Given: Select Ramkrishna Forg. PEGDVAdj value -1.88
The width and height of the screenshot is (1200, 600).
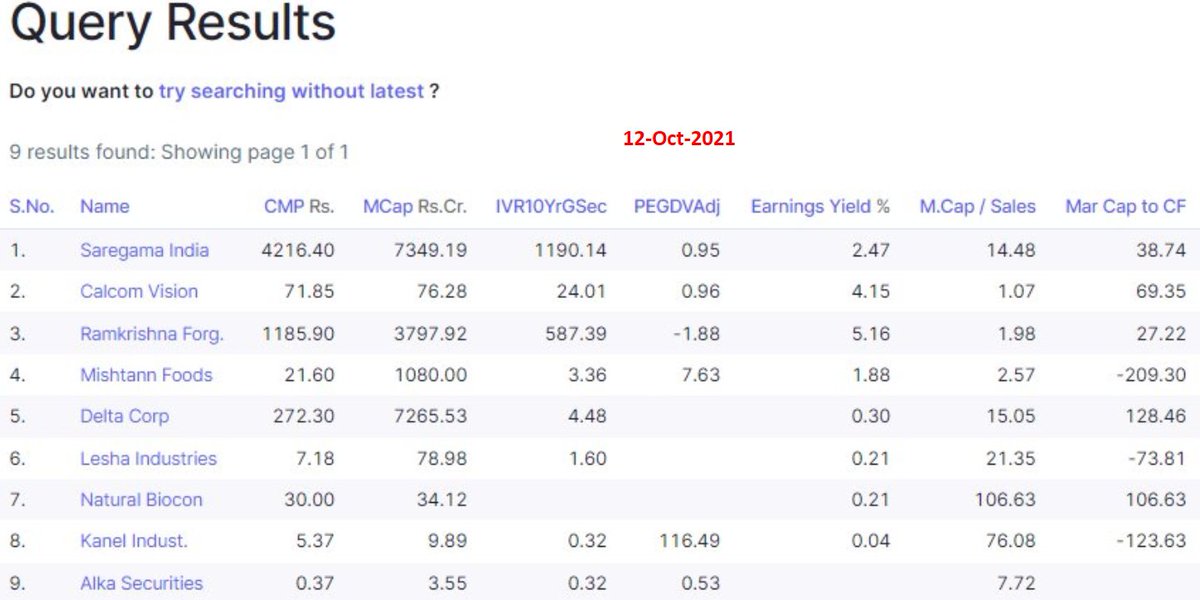Looking at the screenshot, I should point(699,333).
